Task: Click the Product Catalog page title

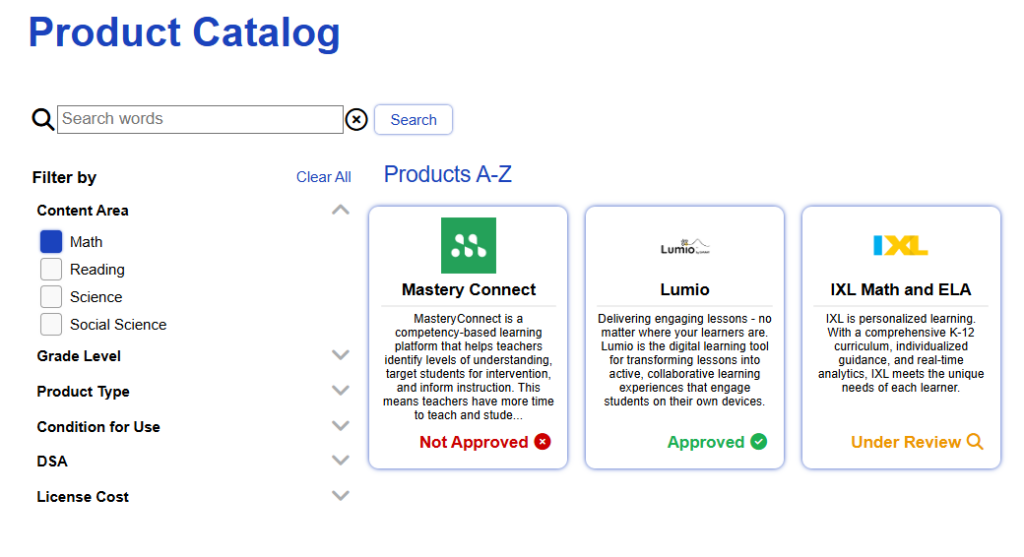Action: 184,33
